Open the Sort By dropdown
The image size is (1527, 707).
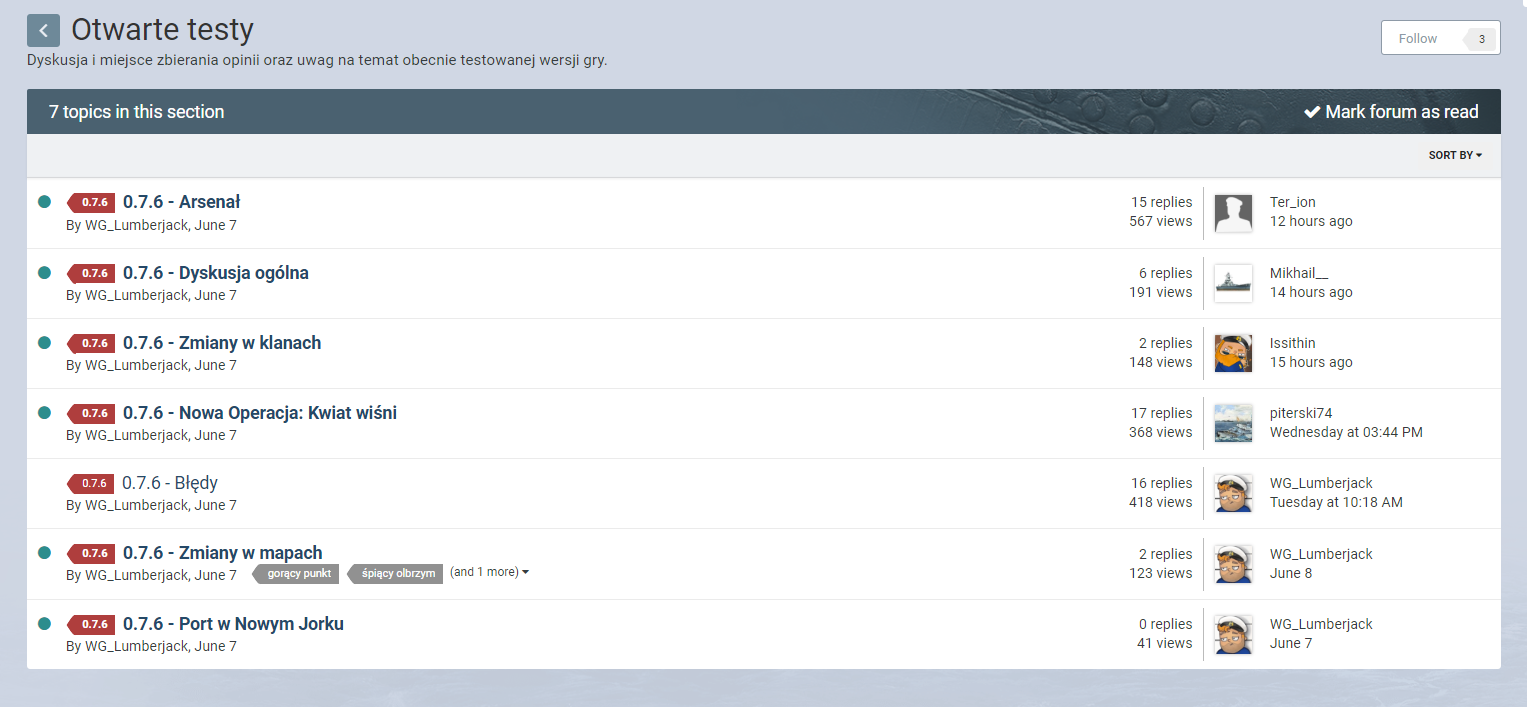(x=1454, y=155)
